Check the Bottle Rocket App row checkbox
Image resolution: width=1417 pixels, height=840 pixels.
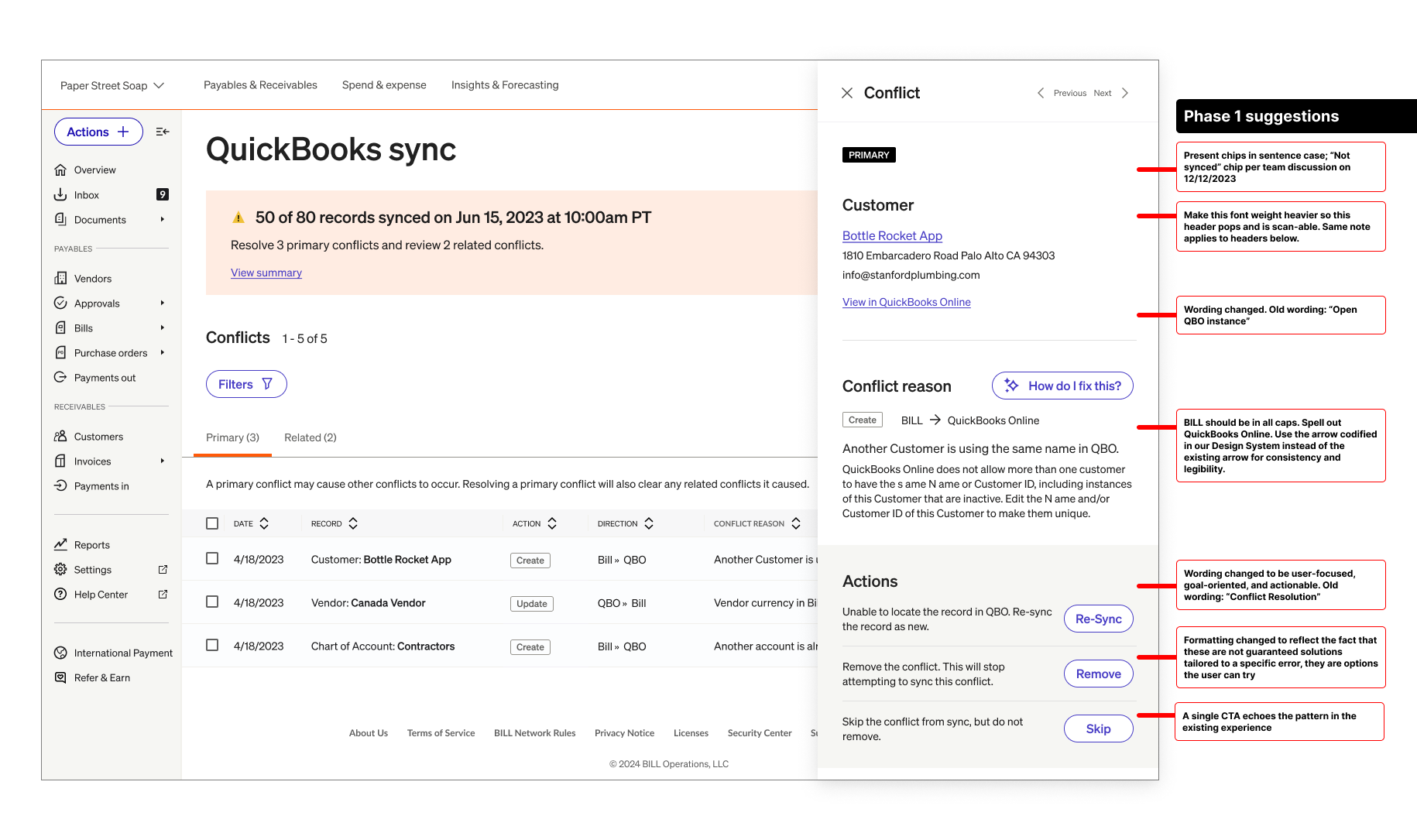212,558
